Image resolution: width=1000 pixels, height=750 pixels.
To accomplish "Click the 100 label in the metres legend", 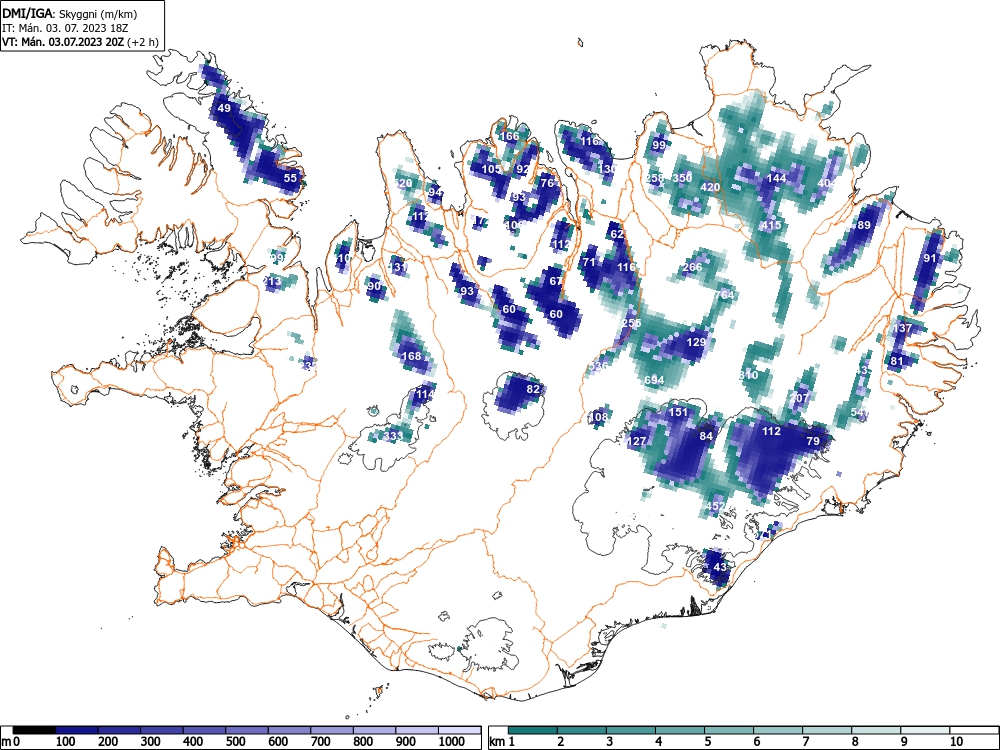I will pyautogui.click(x=66, y=742).
